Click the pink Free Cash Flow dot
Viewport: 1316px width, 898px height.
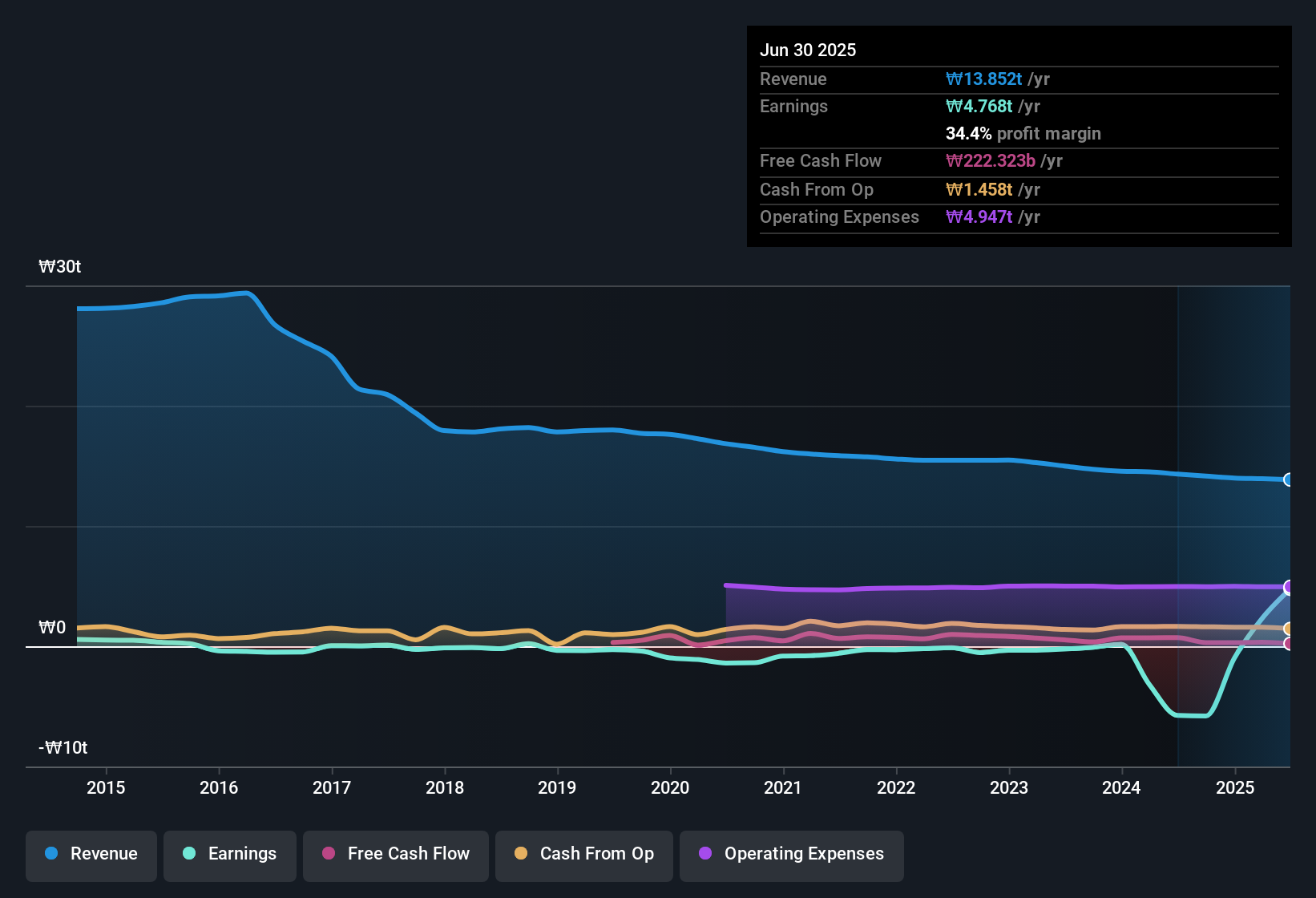[x=328, y=855]
